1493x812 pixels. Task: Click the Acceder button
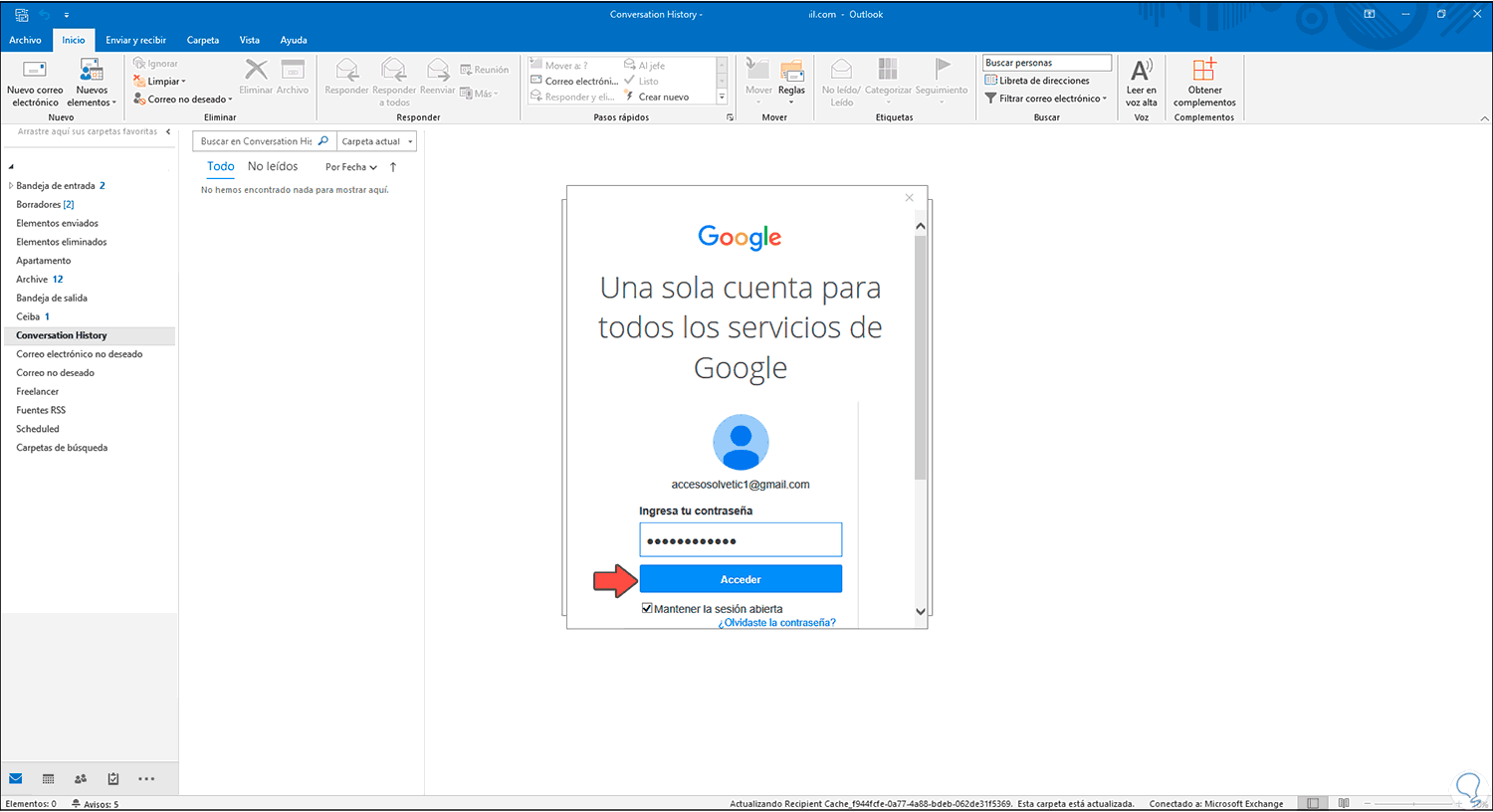click(741, 579)
